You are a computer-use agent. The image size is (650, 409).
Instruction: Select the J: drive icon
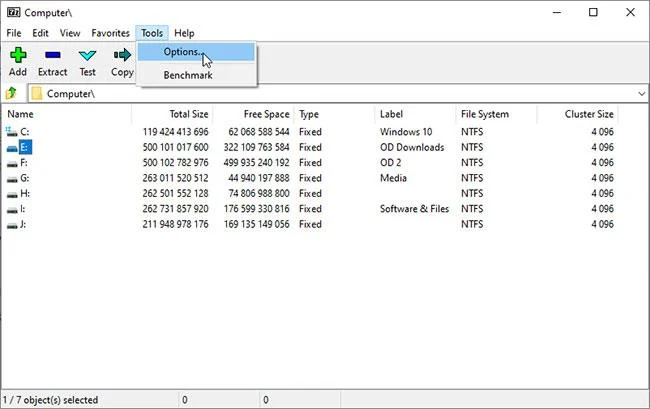[12, 225]
